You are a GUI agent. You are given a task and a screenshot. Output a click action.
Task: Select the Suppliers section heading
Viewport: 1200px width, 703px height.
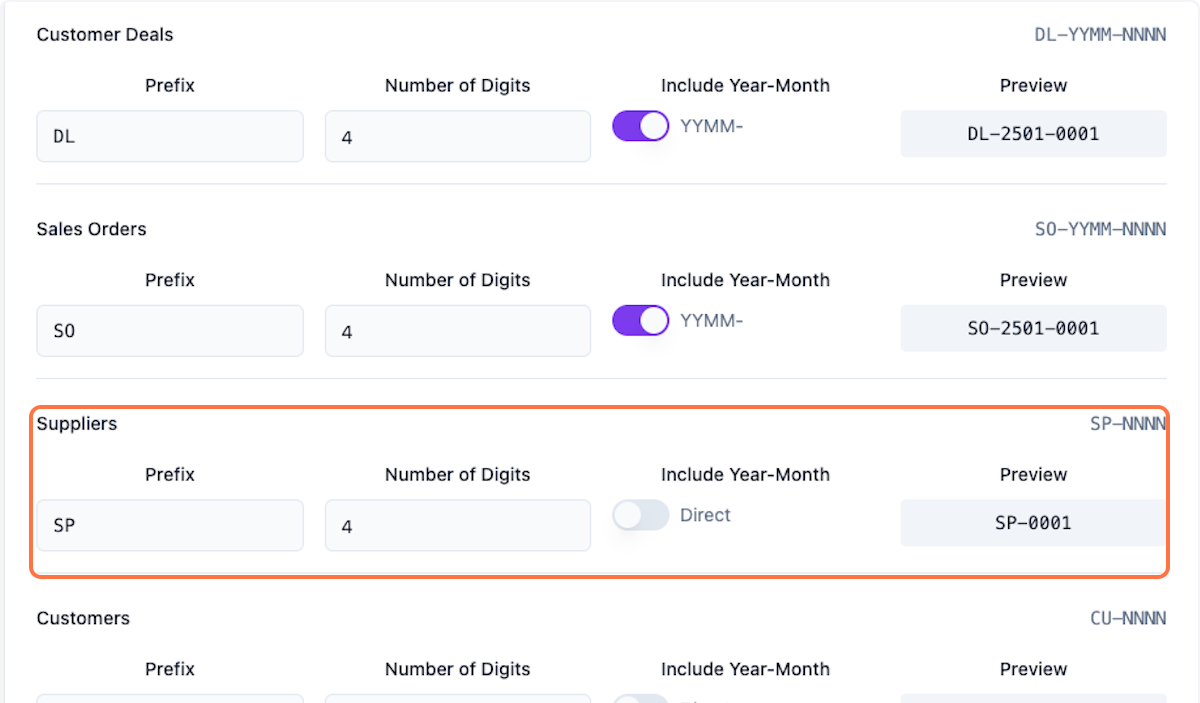point(77,424)
